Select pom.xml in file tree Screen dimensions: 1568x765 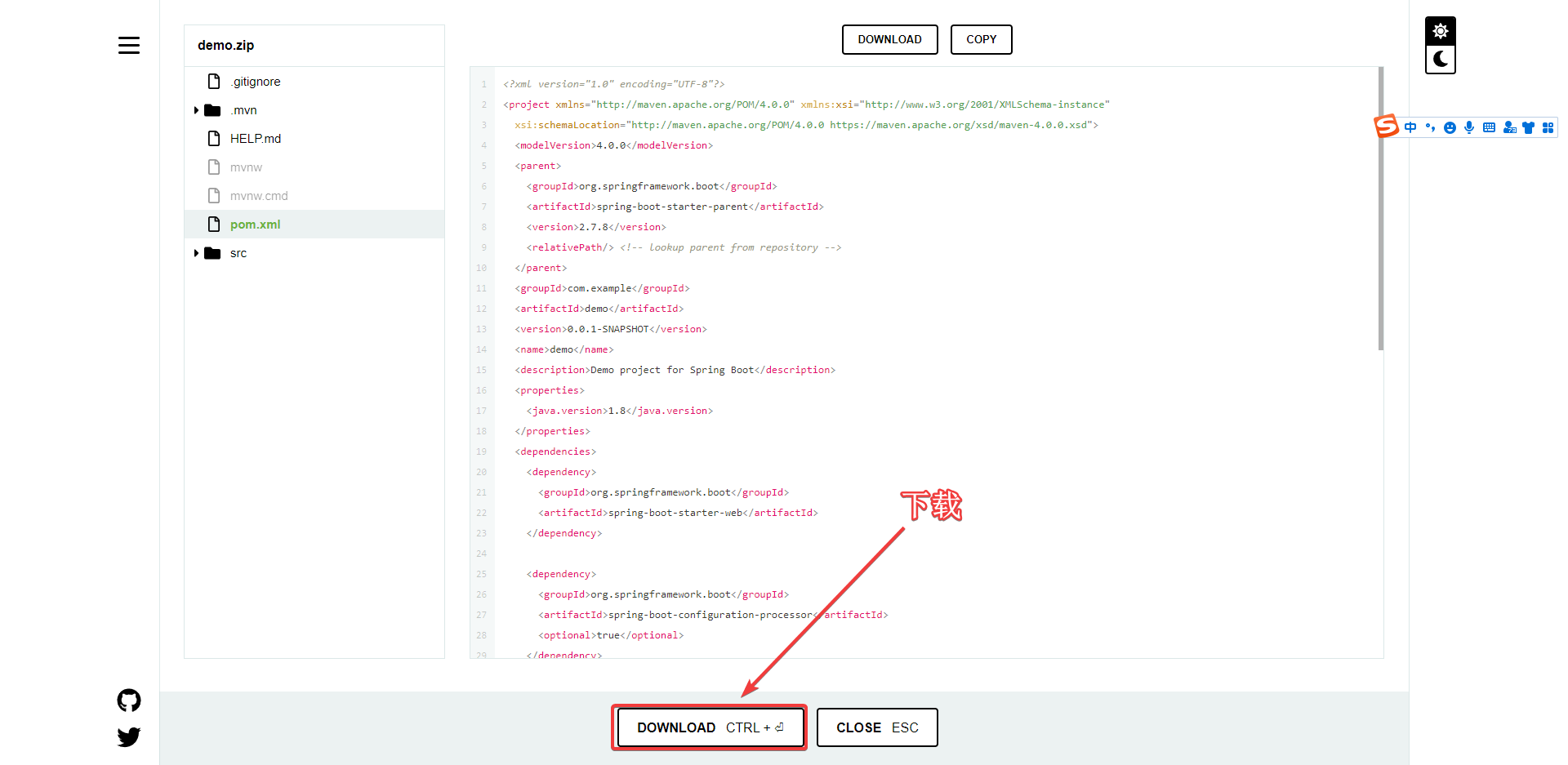point(255,225)
